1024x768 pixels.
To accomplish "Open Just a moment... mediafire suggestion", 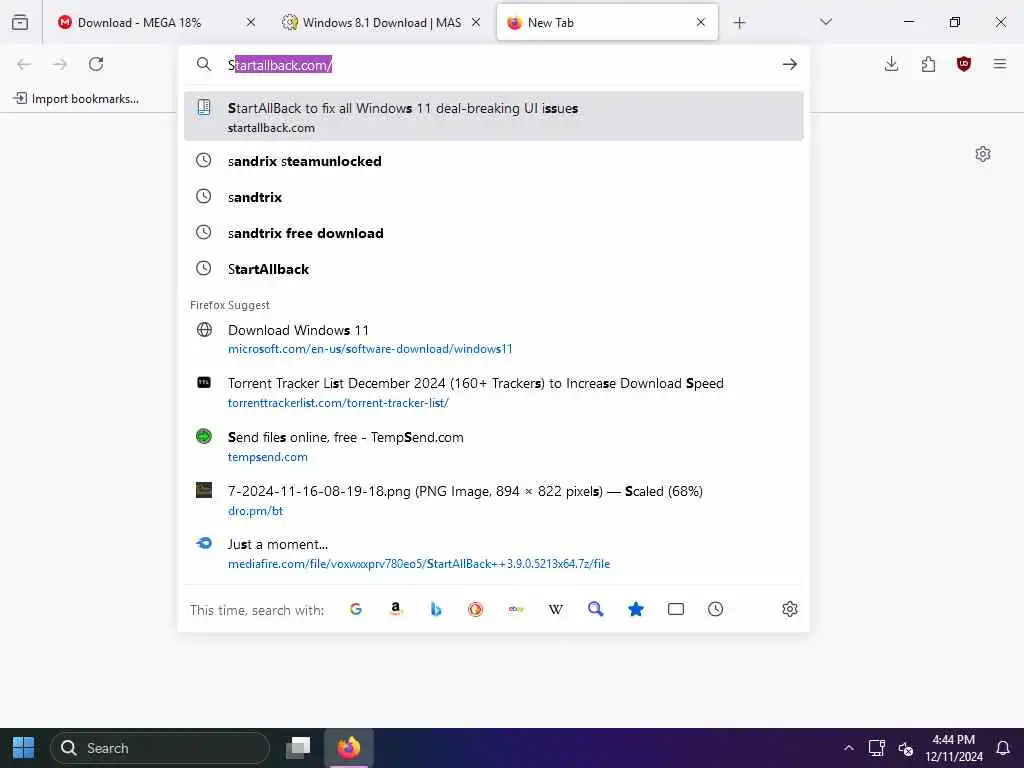I will coord(494,554).
